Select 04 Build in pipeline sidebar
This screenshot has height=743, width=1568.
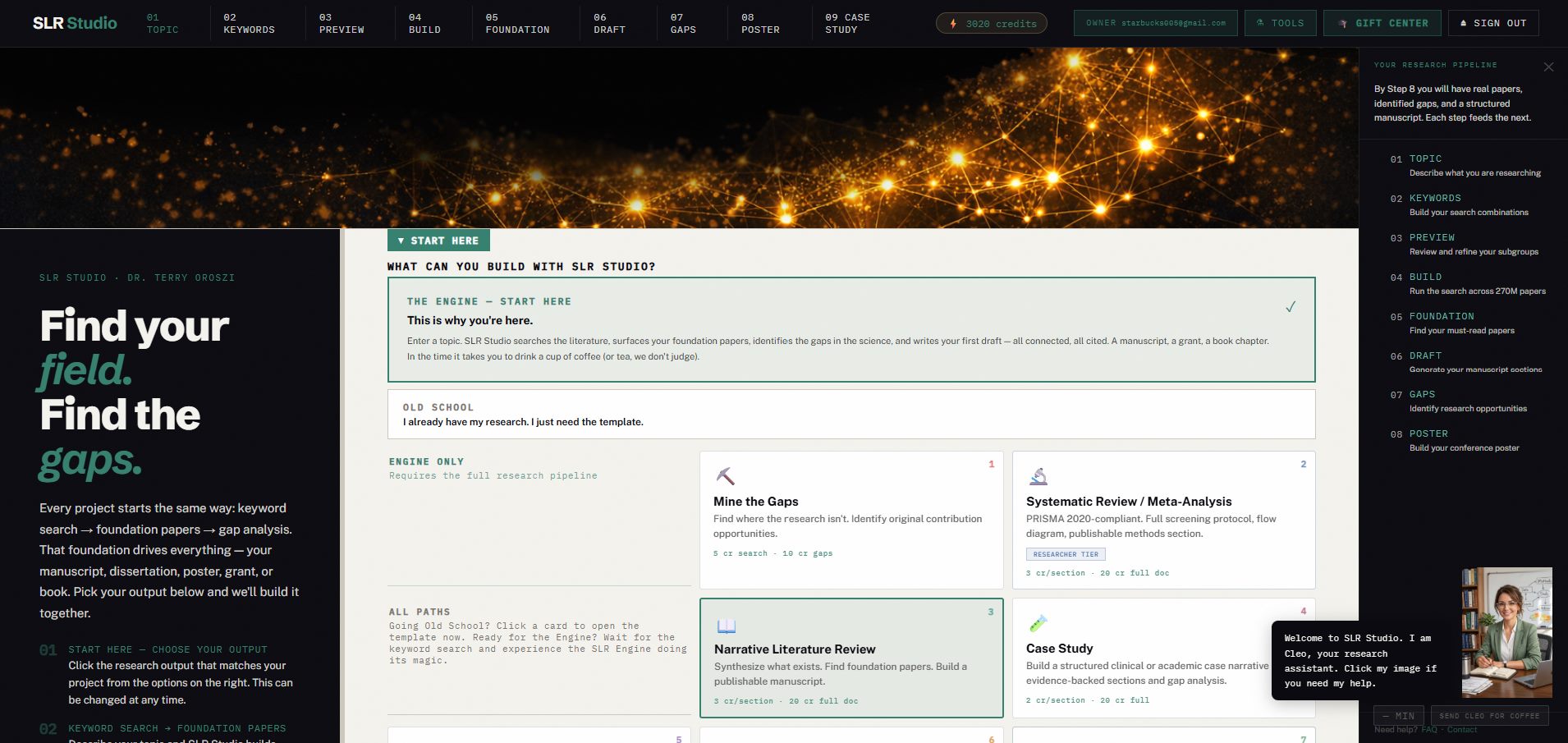(x=1466, y=283)
